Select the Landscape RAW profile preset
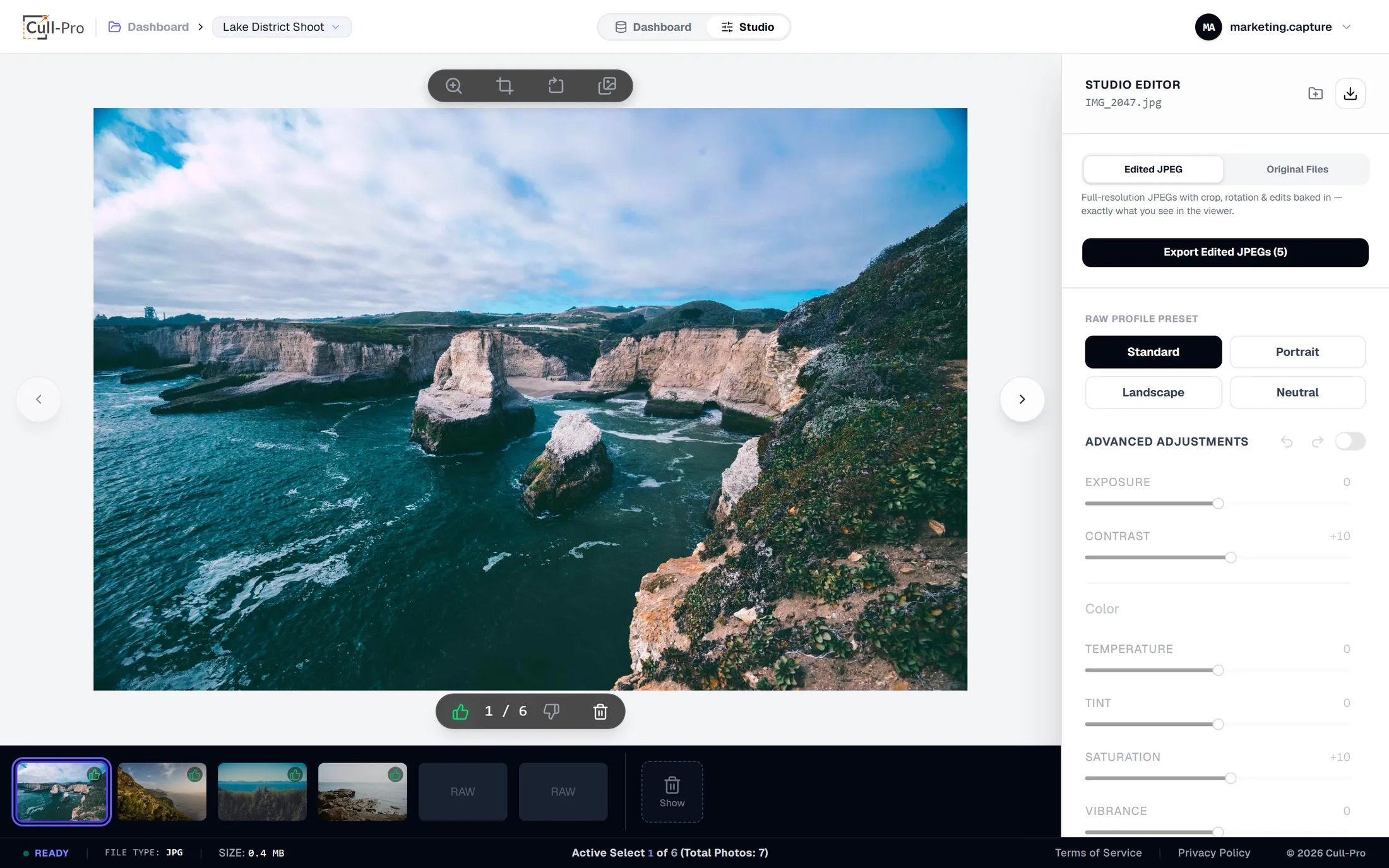 [x=1153, y=392]
